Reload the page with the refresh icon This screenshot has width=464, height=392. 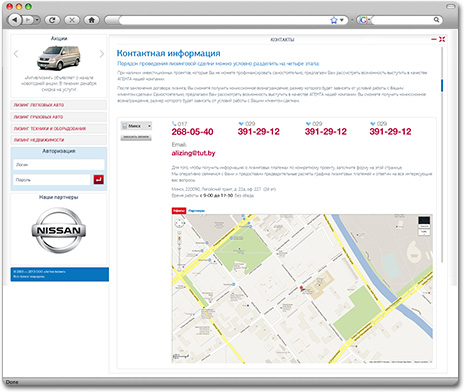[x=52, y=20]
